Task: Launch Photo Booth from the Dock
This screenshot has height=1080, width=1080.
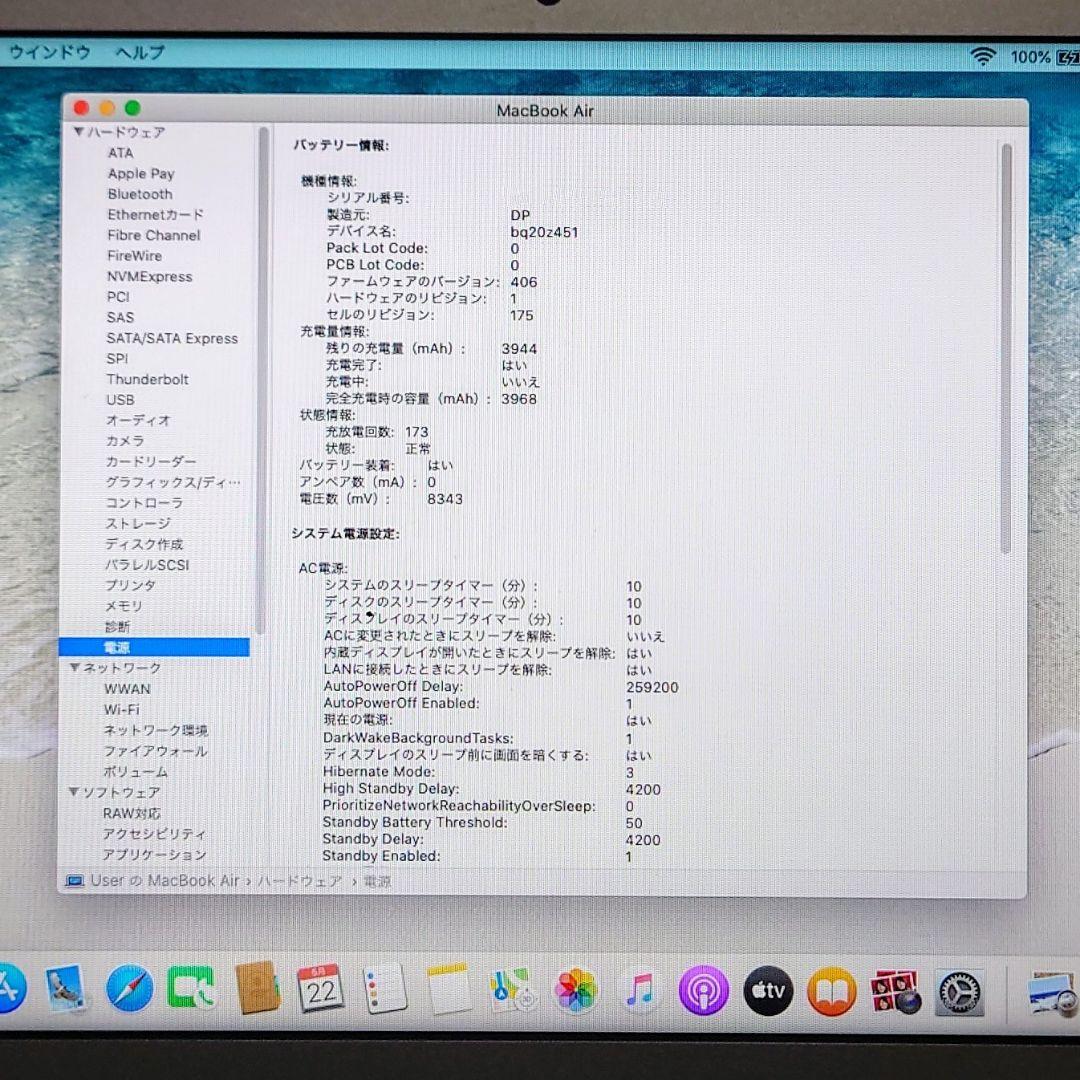Action: pos(895,992)
